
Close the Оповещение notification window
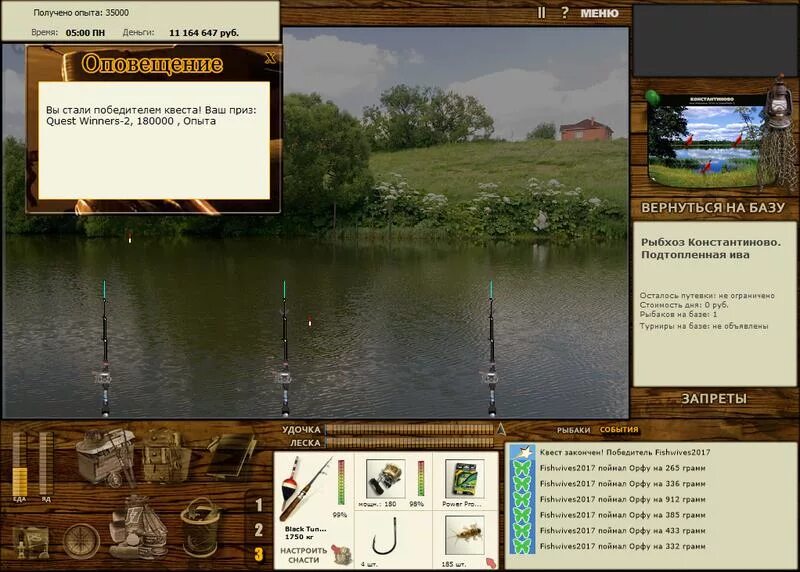click(270, 58)
